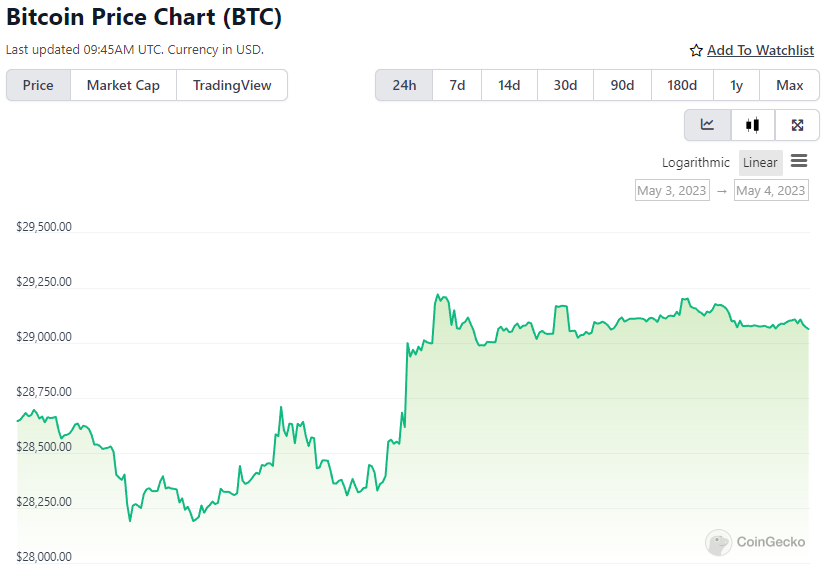Select the 24h time range
This screenshot has width=824, height=577.
point(404,85)
